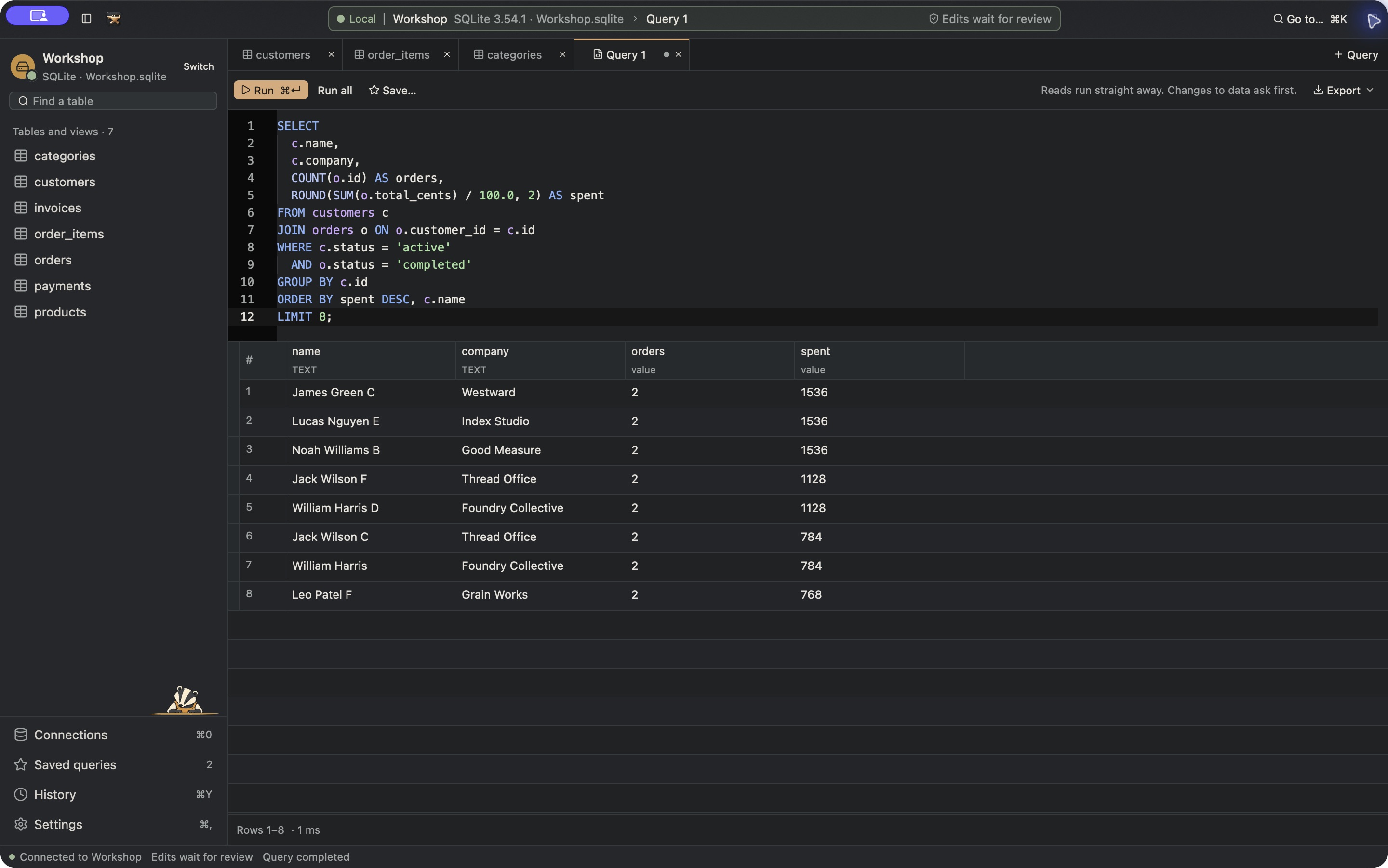Viewport: 1388px width, 868px height.
Task: Click the Workshop connection avatar icon
Action: point(22,67)
